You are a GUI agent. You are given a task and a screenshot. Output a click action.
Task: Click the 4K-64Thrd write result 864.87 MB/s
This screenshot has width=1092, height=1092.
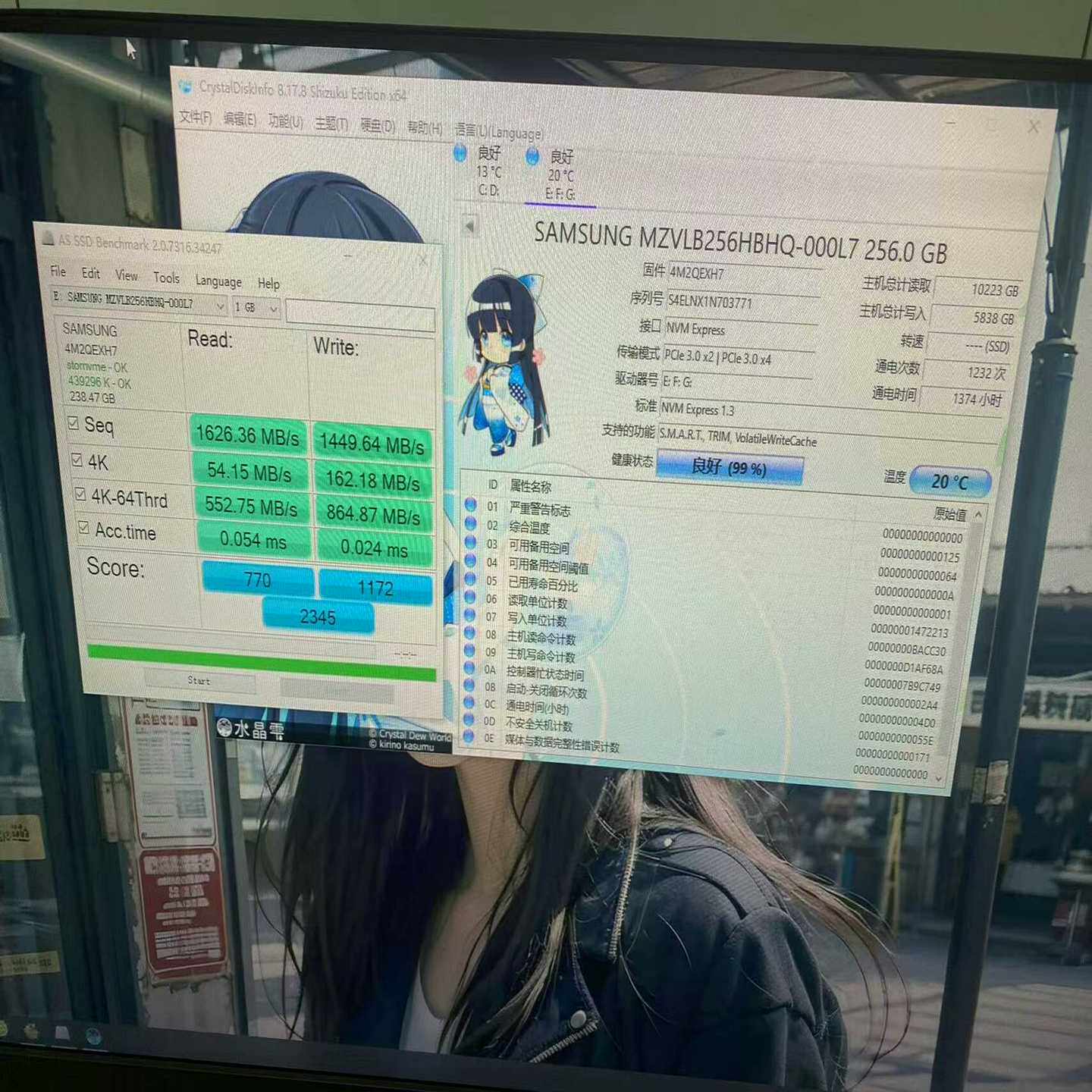tap(374, 515)
